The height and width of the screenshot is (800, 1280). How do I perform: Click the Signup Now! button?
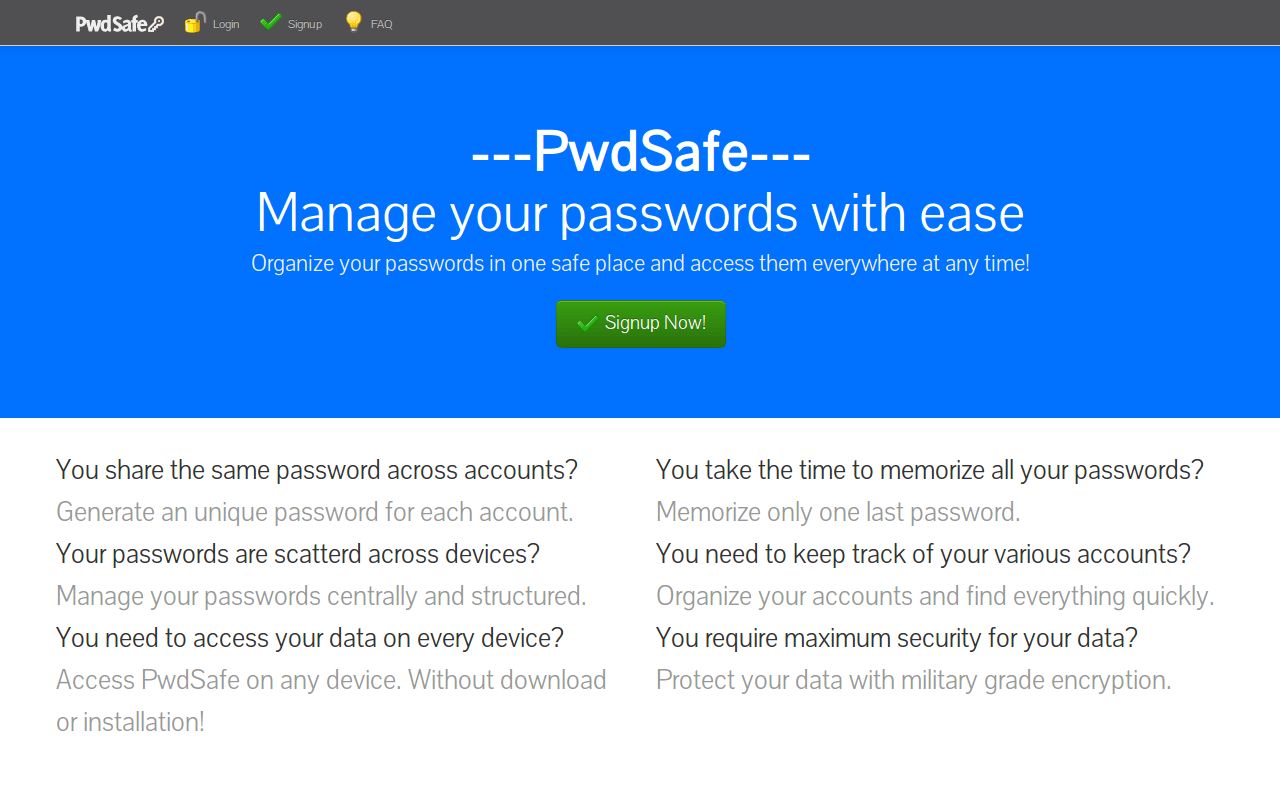(x=640, y=323)
